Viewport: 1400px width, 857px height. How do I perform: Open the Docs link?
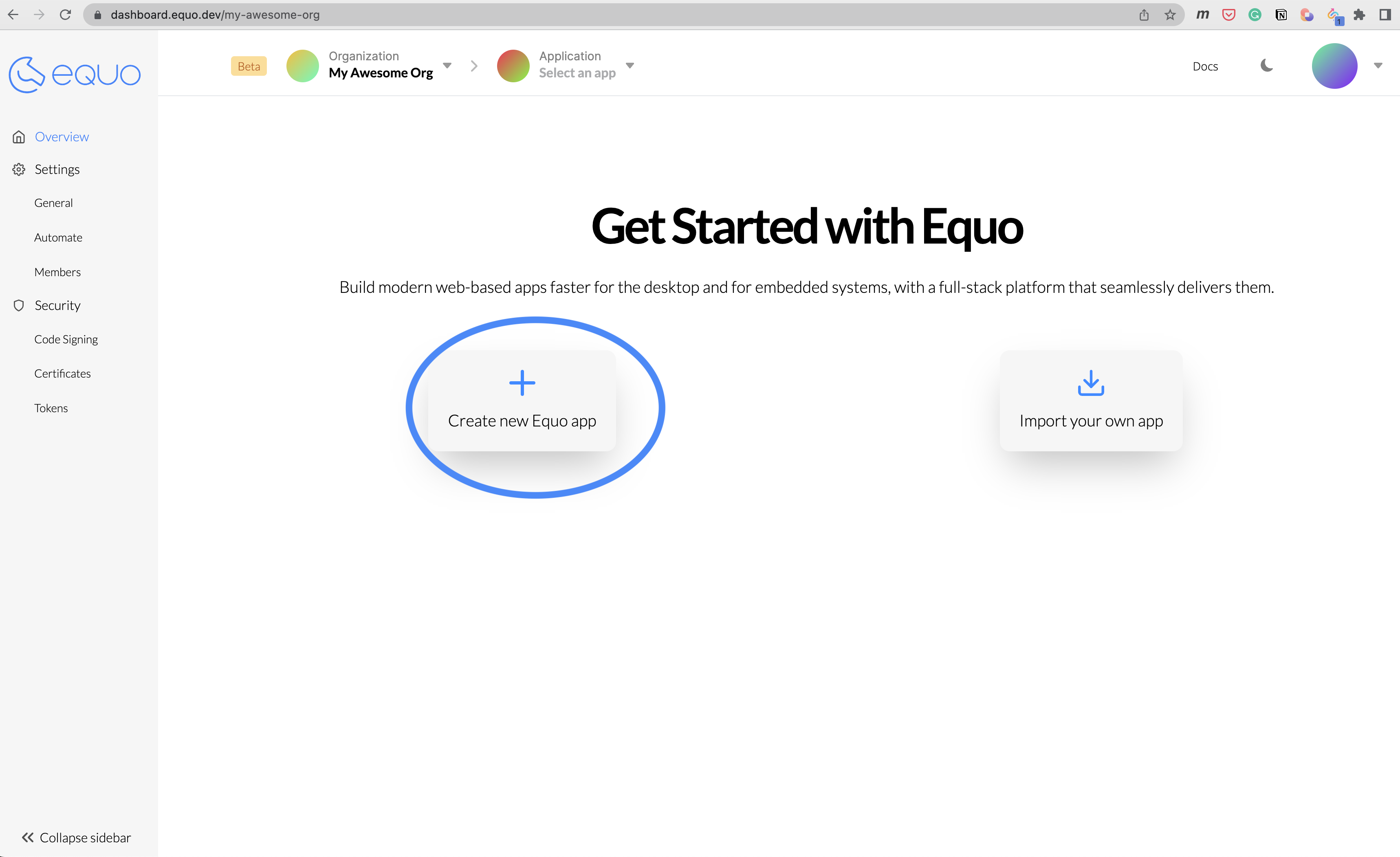click(1205, 65)
